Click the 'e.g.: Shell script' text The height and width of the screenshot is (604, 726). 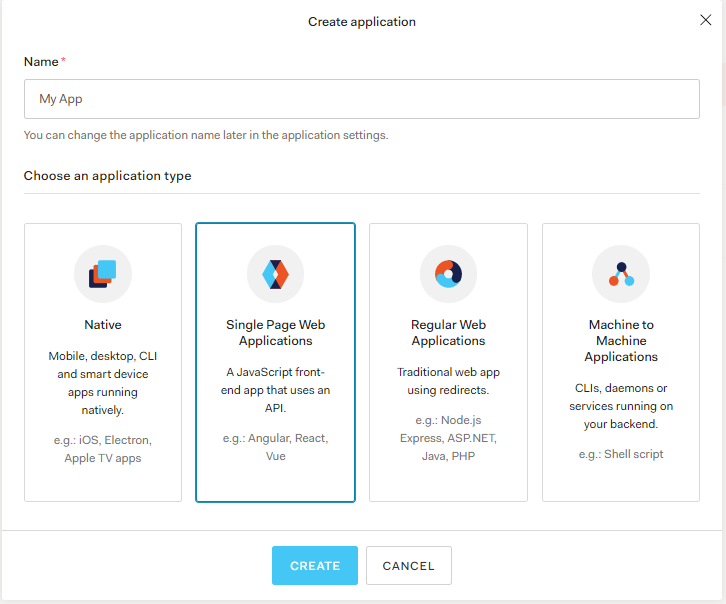[x=621, y=454]
